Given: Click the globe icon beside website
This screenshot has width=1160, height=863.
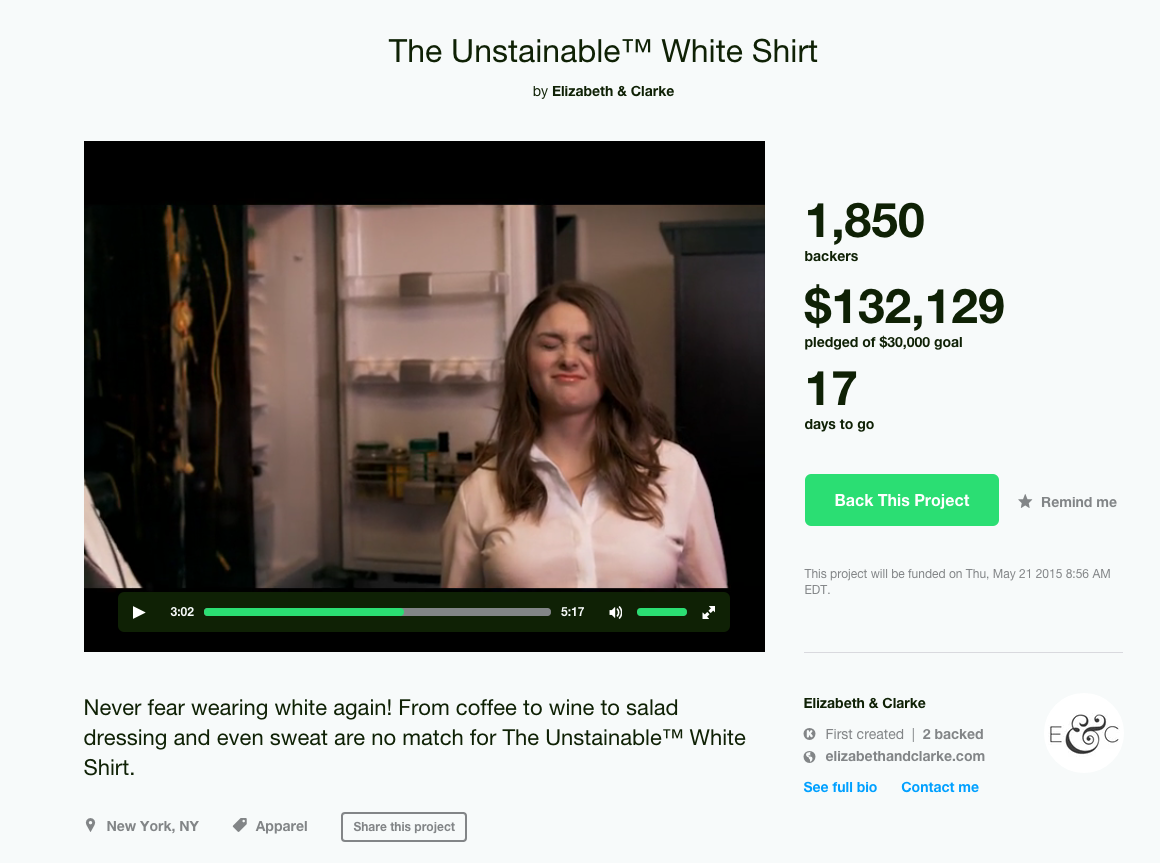Looking at the screenshot, I should click(x=810, y=757).
